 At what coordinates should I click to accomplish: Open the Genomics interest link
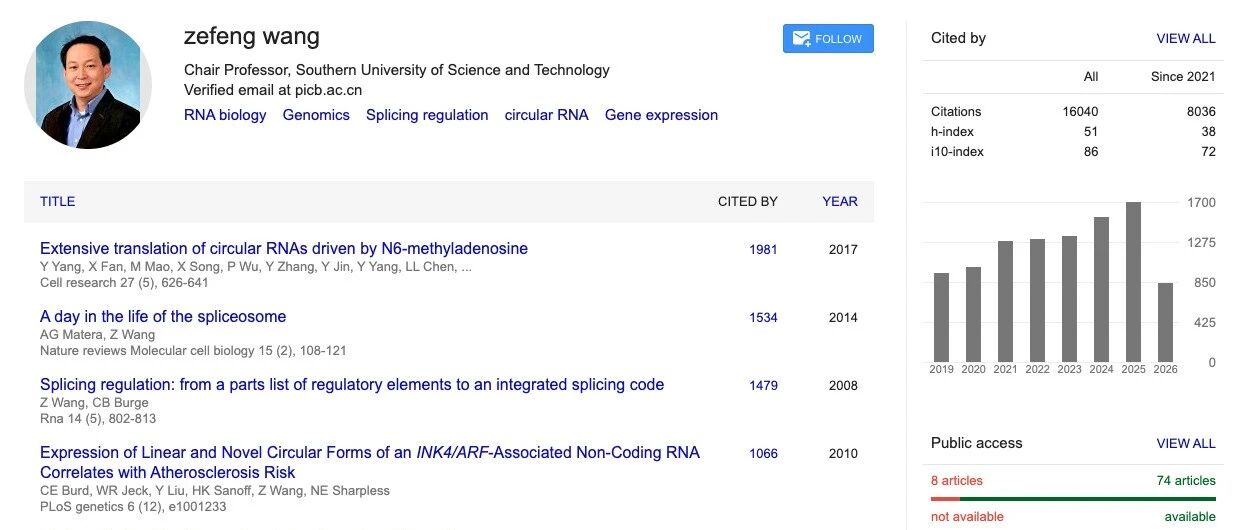(316, 115)
